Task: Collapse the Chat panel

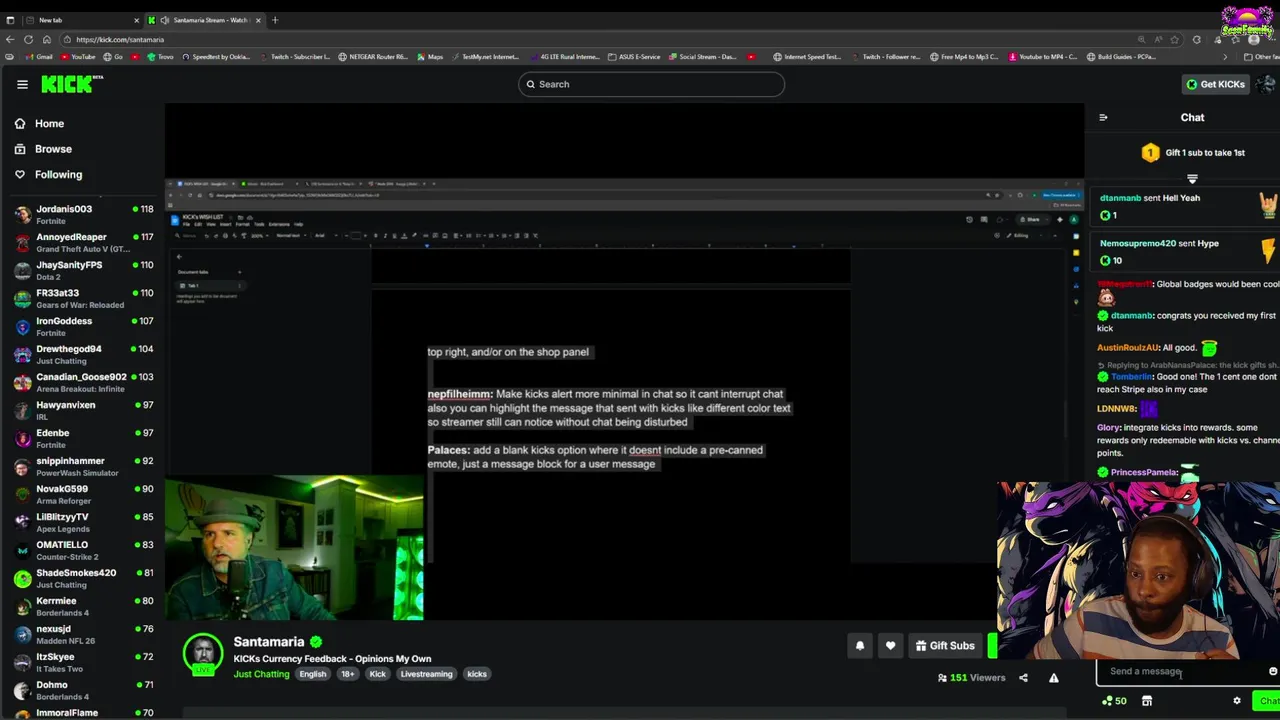Action: click(1103, 117)
